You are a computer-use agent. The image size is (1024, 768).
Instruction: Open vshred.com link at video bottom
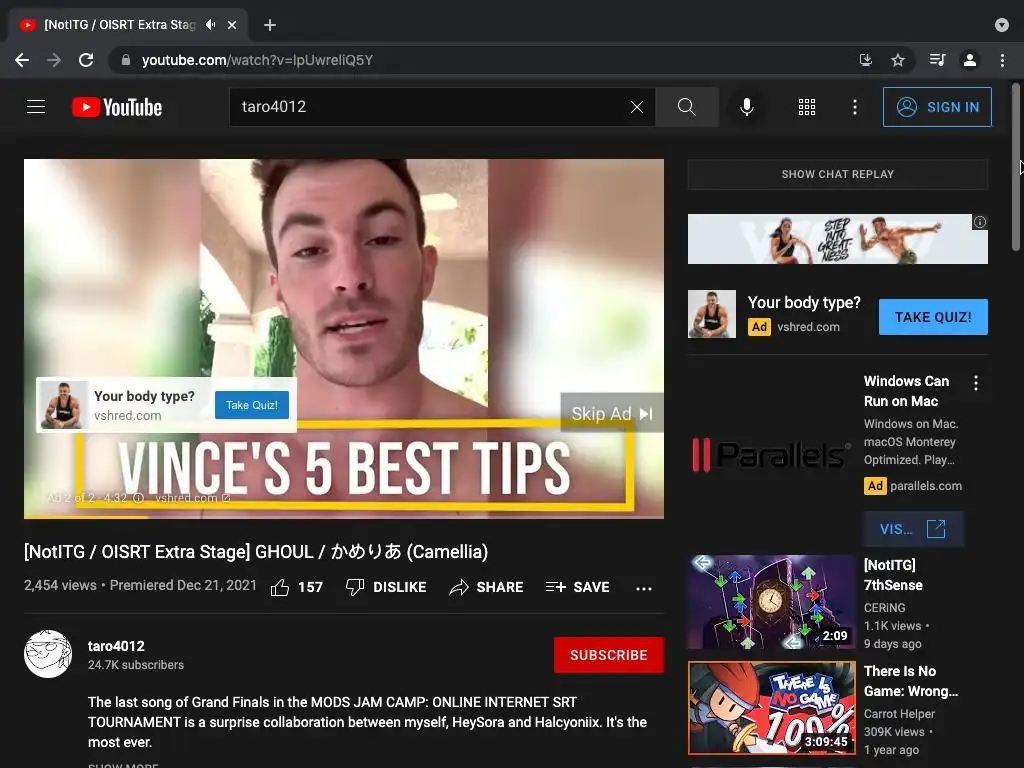click(x=192, y=498)
